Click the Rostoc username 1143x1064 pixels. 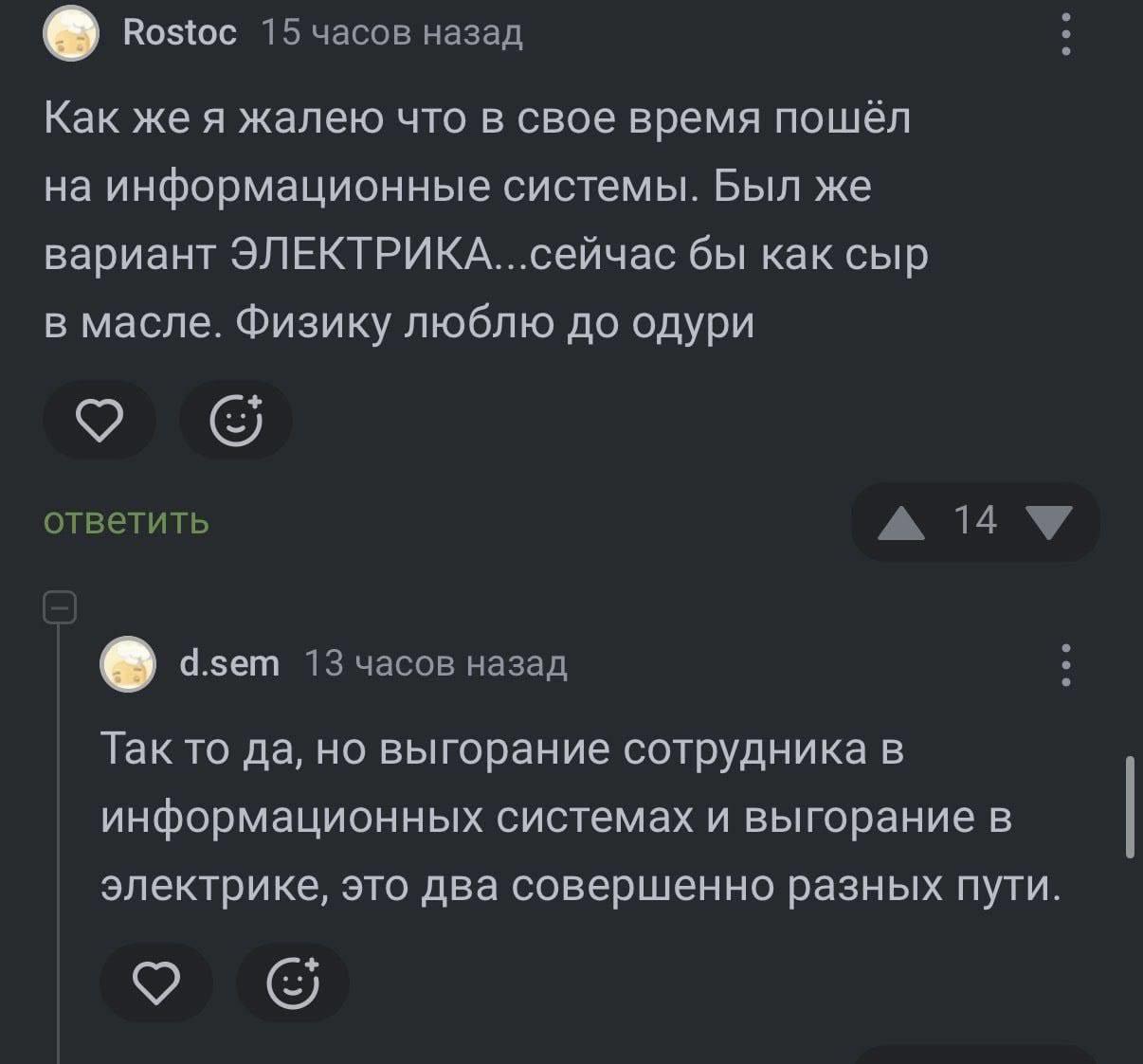coord(179,33)
